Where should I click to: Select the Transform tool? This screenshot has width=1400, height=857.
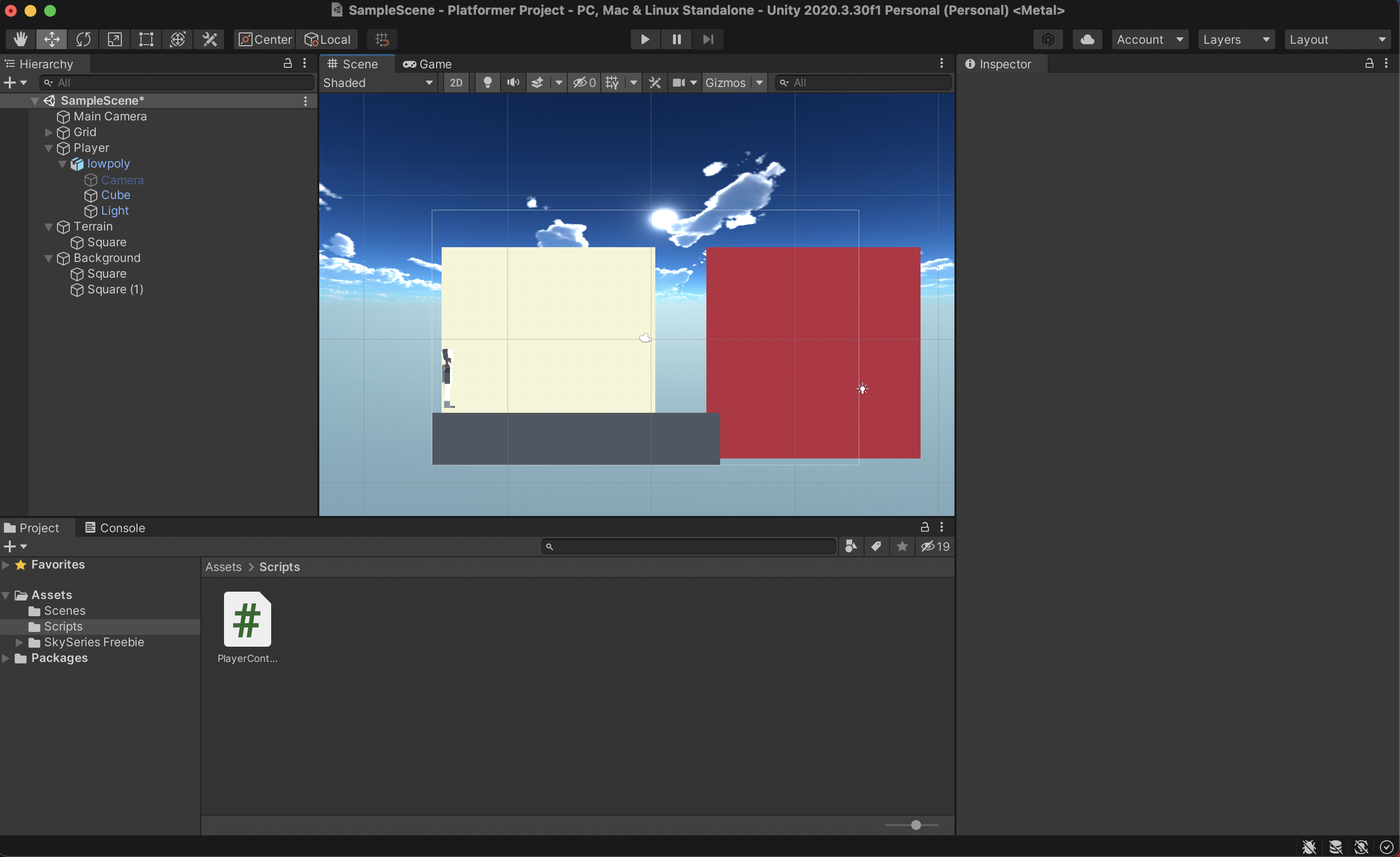click(178, 39)
